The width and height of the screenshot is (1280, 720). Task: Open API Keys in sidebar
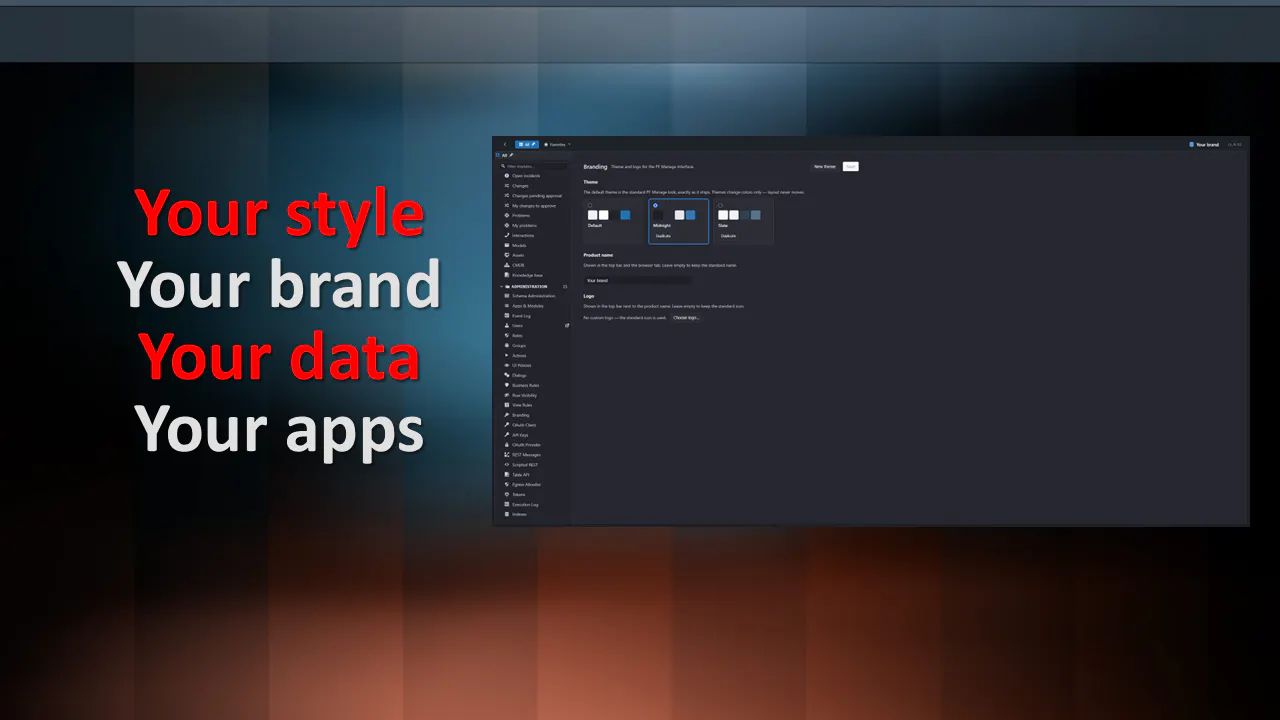[x=521, y=435]
